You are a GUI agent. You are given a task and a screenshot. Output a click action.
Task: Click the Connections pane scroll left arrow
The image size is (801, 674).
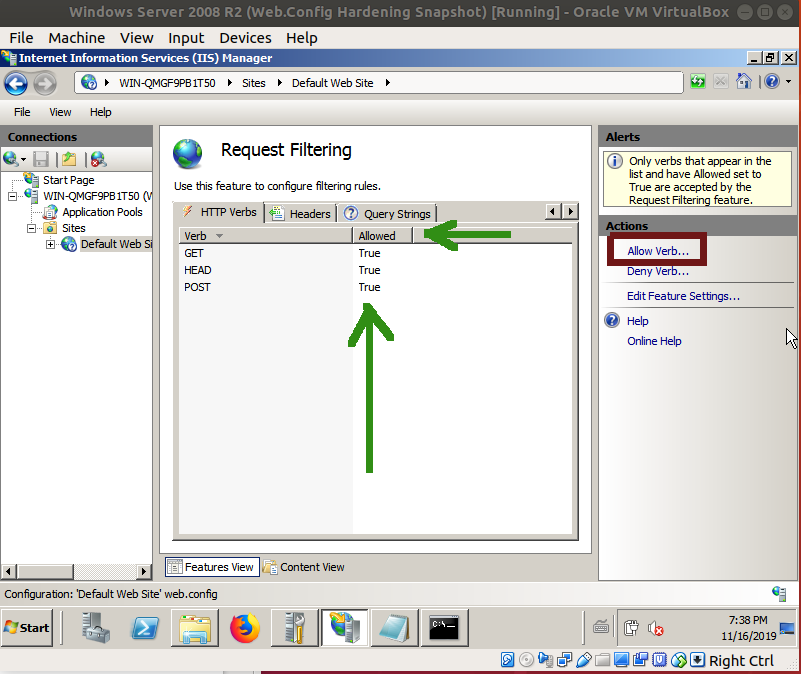click(9, 571)
